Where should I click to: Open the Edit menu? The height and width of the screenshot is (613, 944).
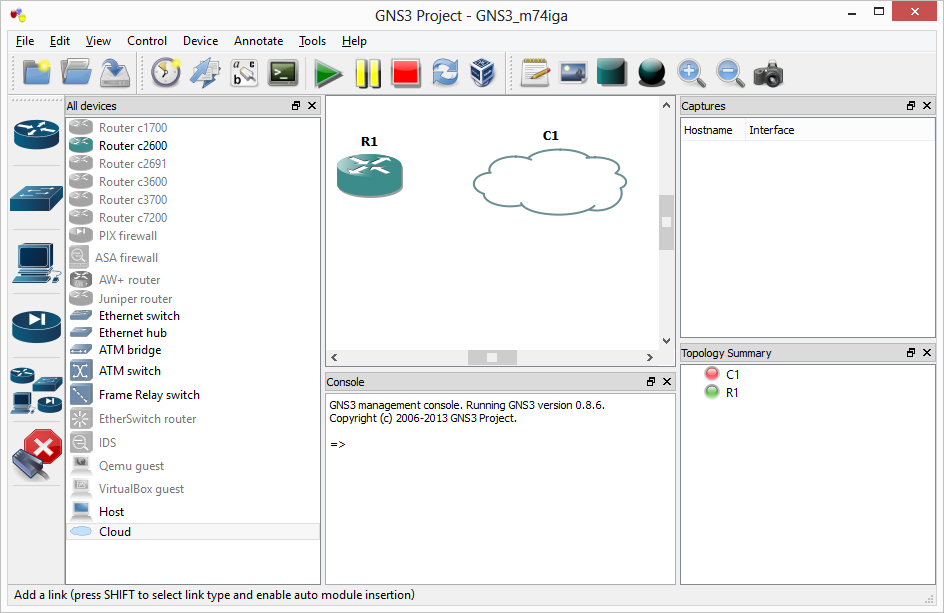click(x=60, y=41)
